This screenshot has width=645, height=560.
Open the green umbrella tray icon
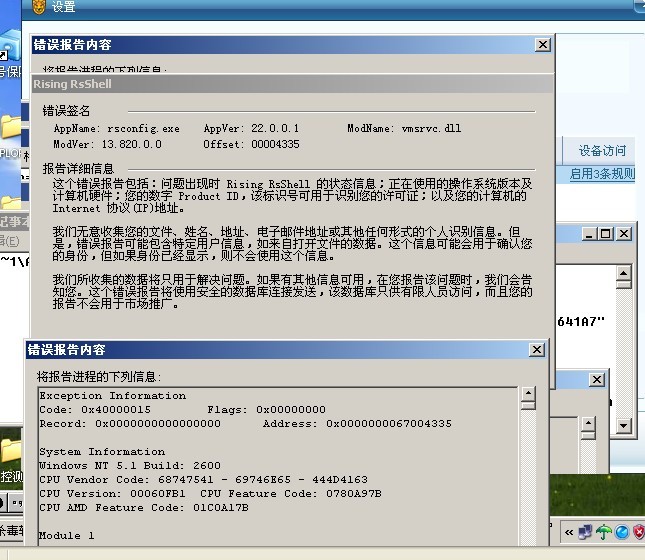point(603,532)
